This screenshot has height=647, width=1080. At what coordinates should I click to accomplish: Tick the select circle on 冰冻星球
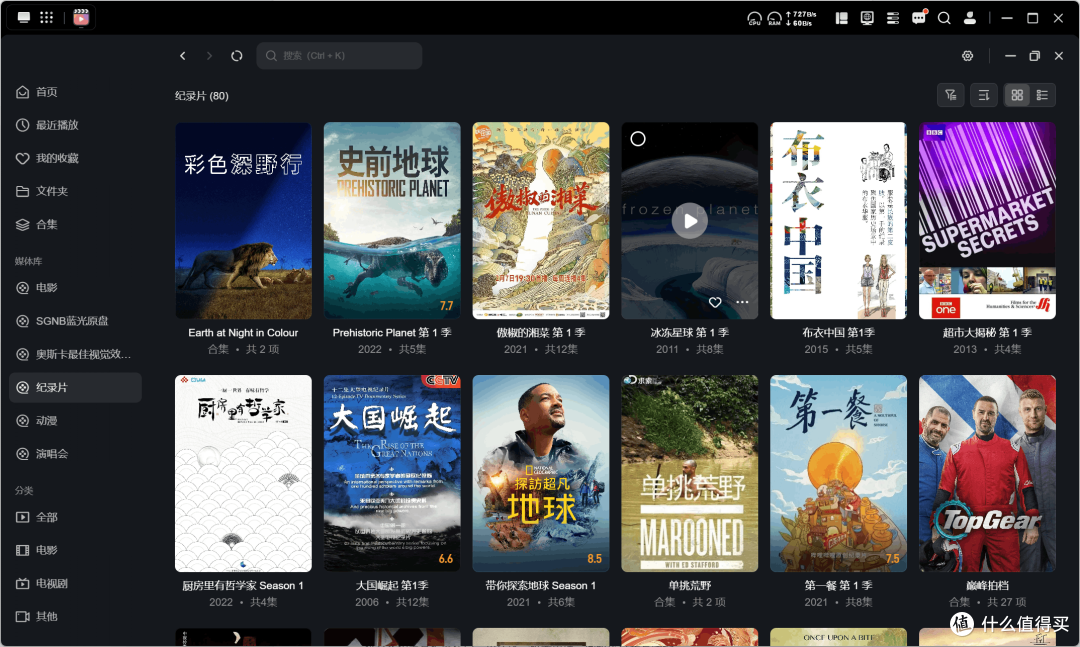coord(638,138)
